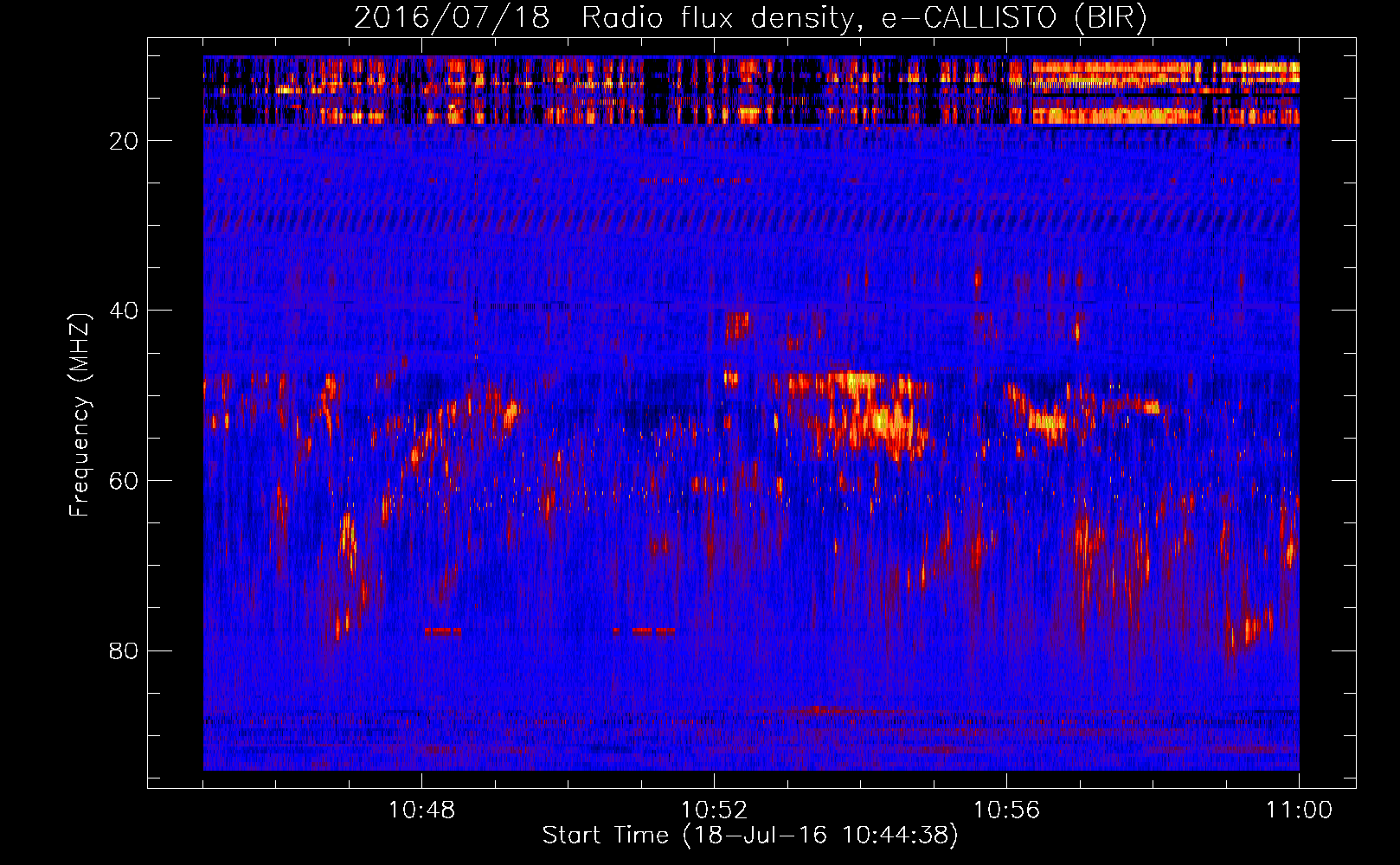Click the plot title '2016/07/18 Radio flux density'

751,18
